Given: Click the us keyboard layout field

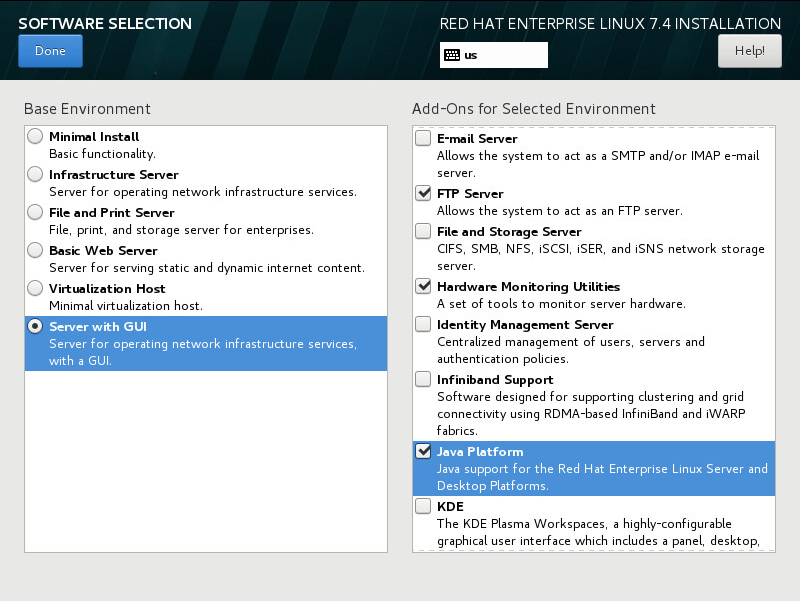Looking at the screenshot, I should [494, 55].
